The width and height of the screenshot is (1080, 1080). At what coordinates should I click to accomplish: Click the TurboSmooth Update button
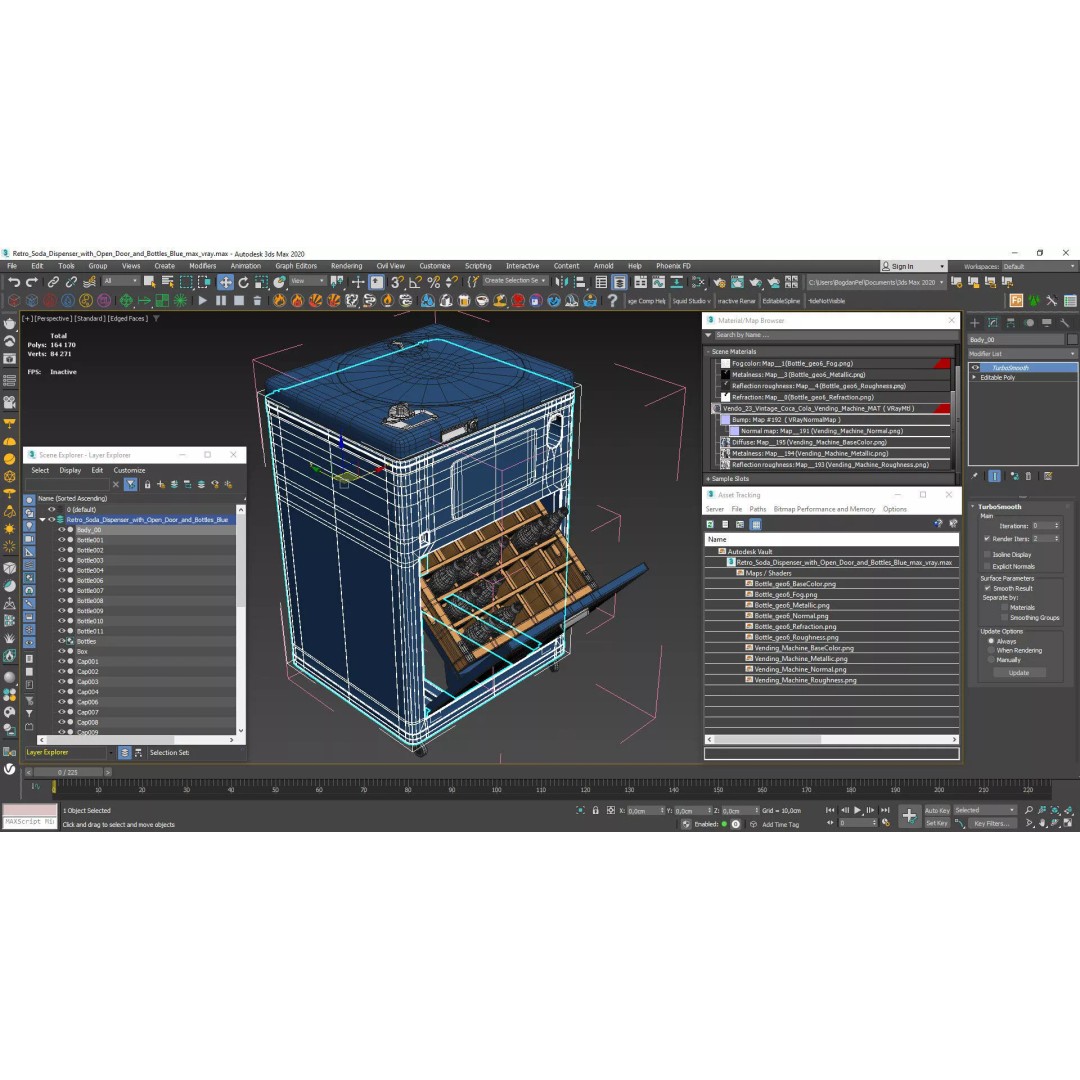[x=1019, y=673]
